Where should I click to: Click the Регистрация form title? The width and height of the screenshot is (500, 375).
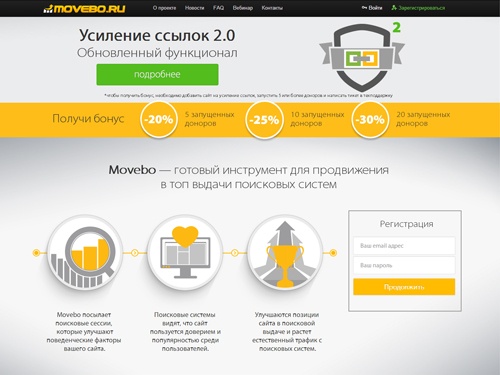[x=406, y=224]
